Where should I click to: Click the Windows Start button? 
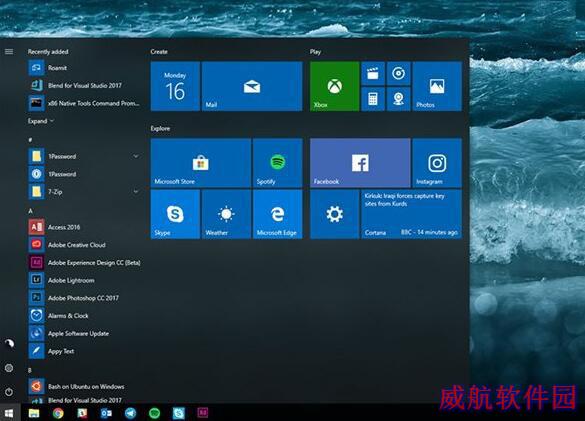pos(9,413)
